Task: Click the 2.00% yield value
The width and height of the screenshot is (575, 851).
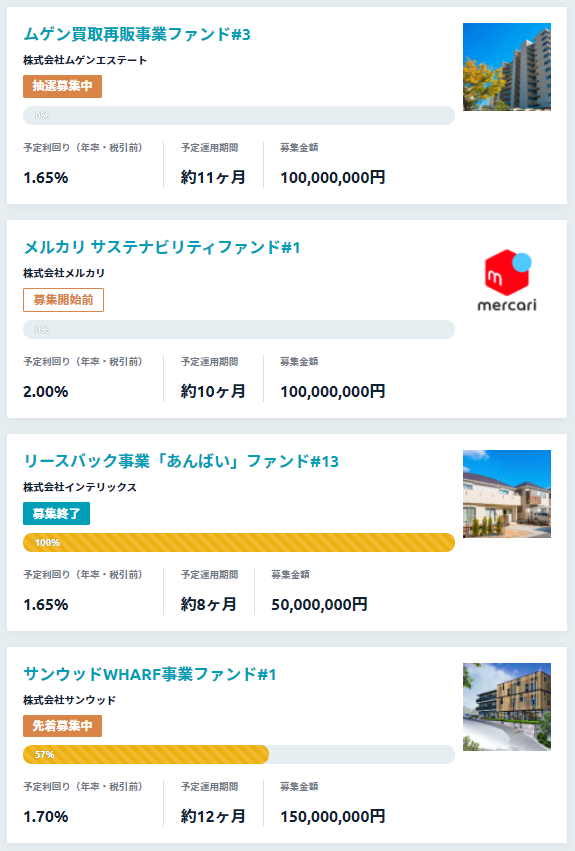Action: (46, 391)
